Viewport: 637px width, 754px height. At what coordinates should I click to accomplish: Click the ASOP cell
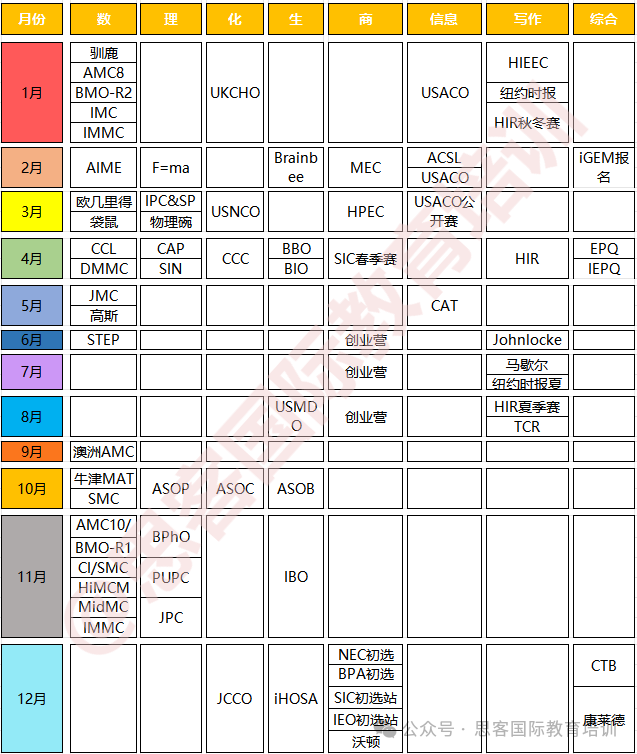171,489
